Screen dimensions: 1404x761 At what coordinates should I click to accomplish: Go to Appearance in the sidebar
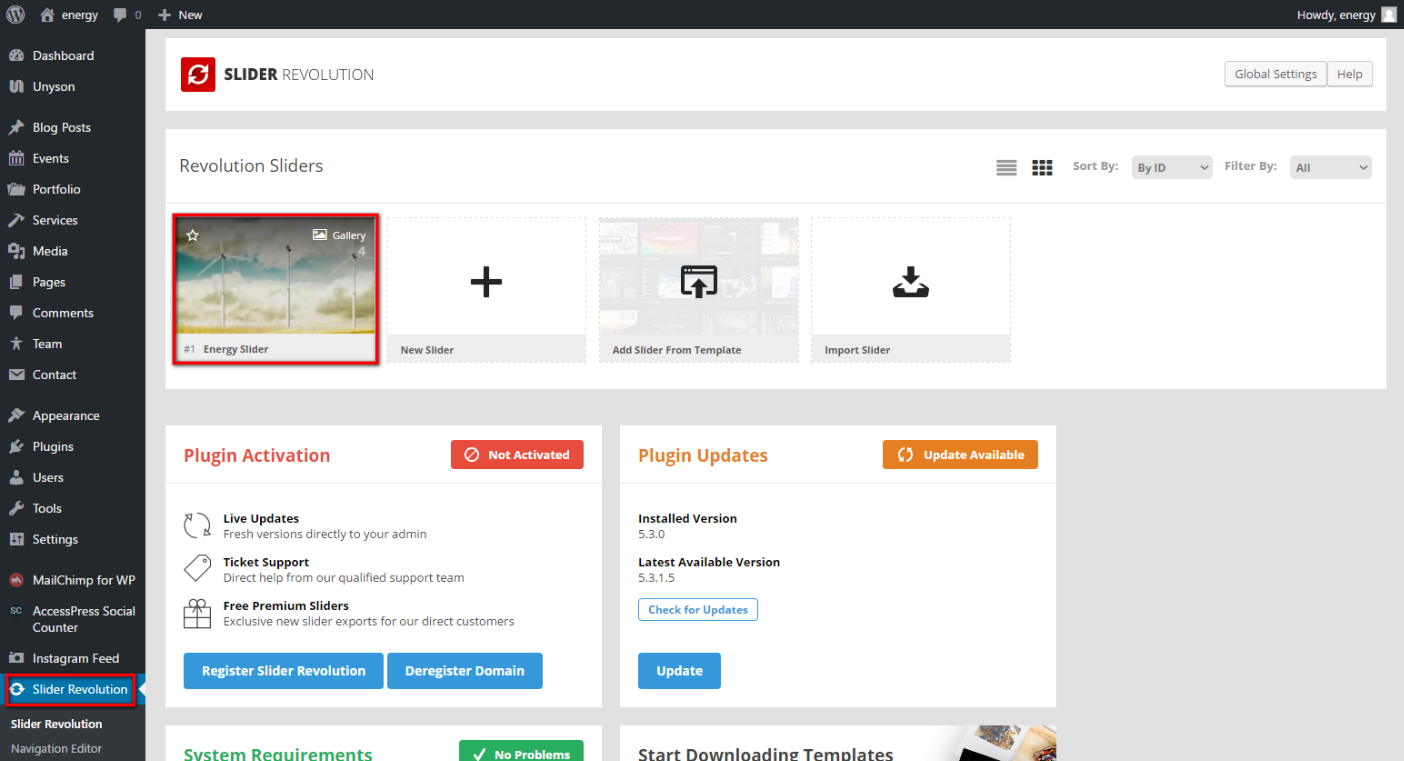click(66, 416)
